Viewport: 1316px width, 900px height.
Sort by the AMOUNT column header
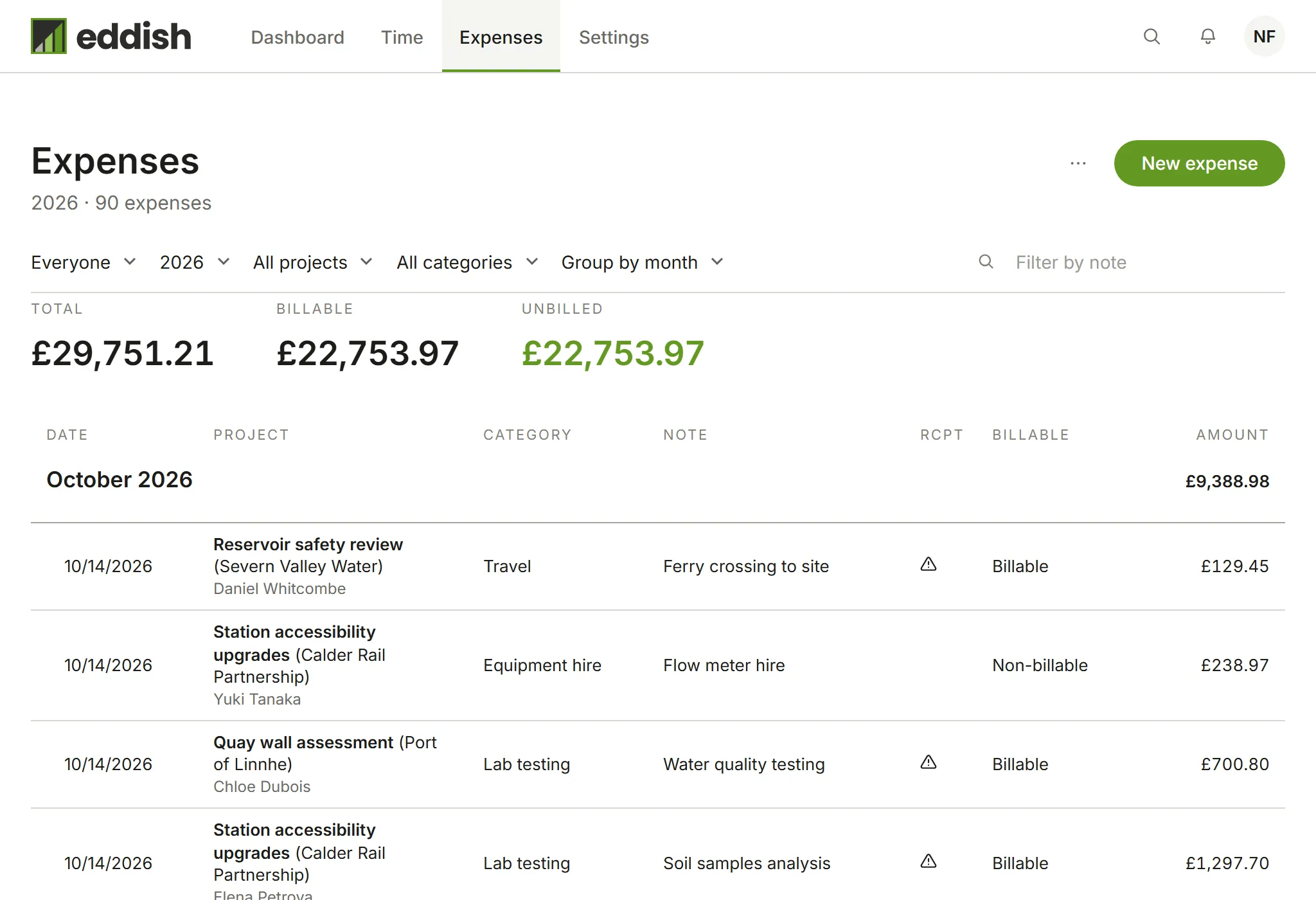coord(1232,435)
